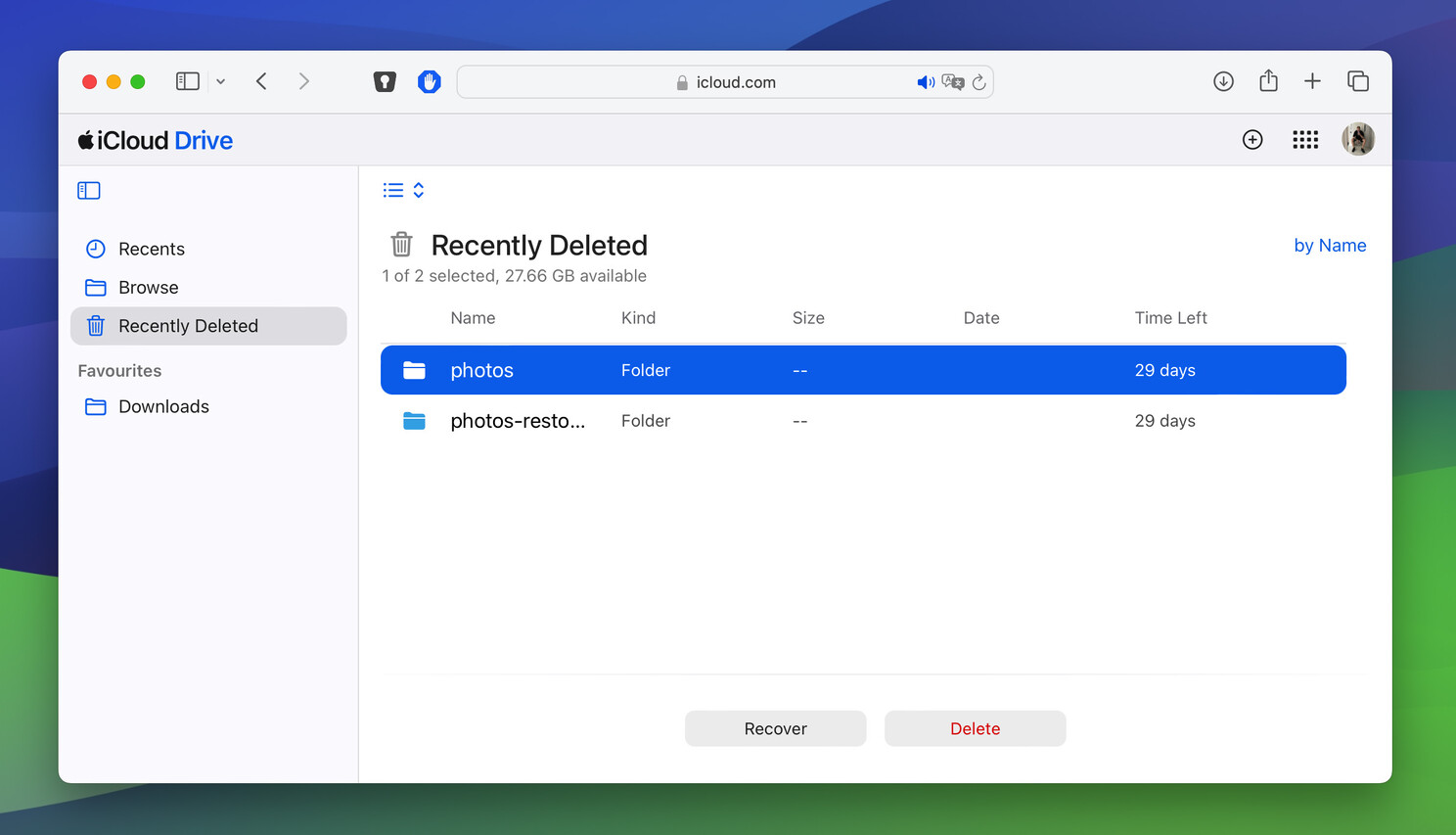Screen dimensions: 1456x835
Task: Open the iCloud app launcher grid
Action: (x=1305, y=140)
